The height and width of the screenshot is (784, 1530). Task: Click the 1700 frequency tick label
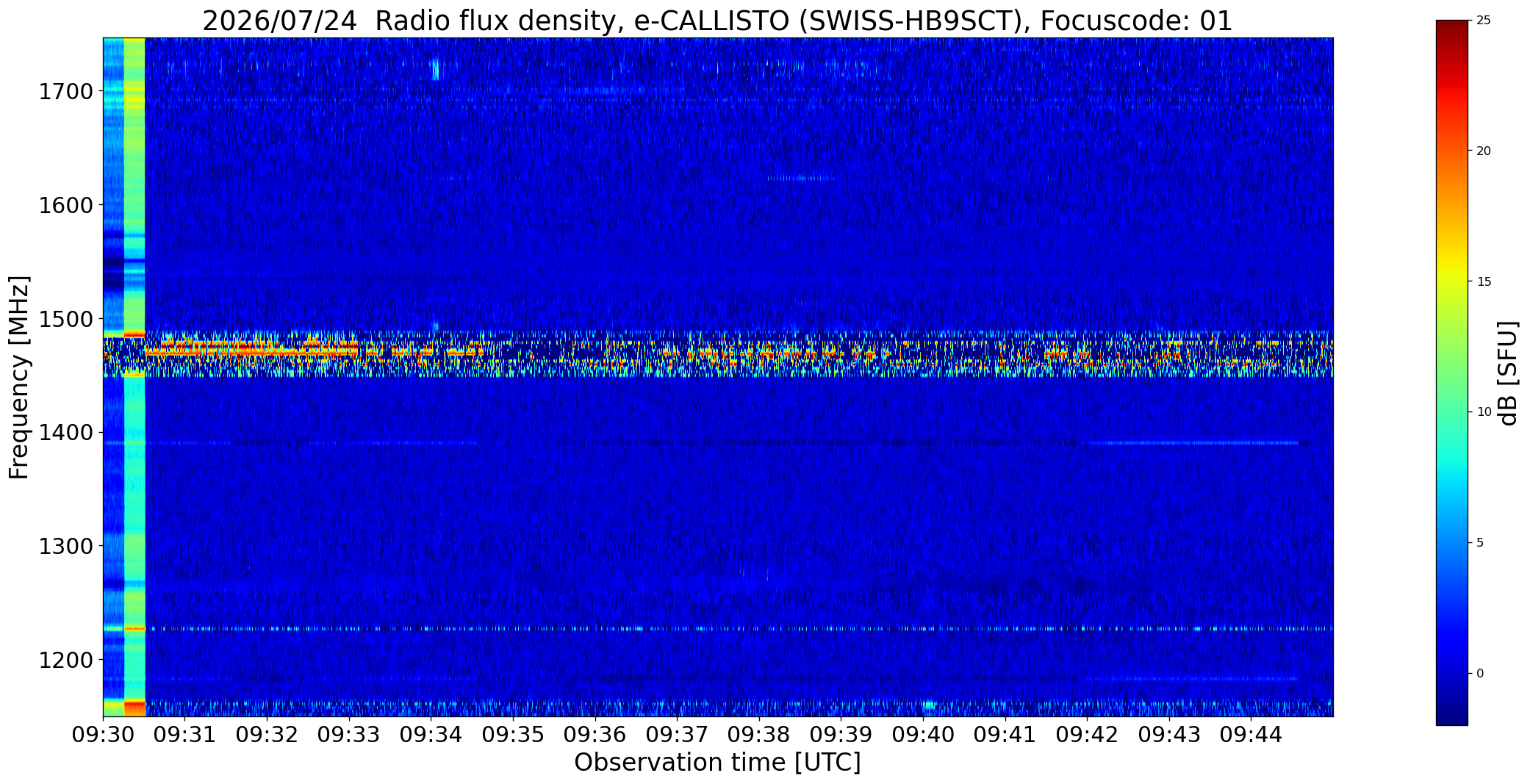66,92
